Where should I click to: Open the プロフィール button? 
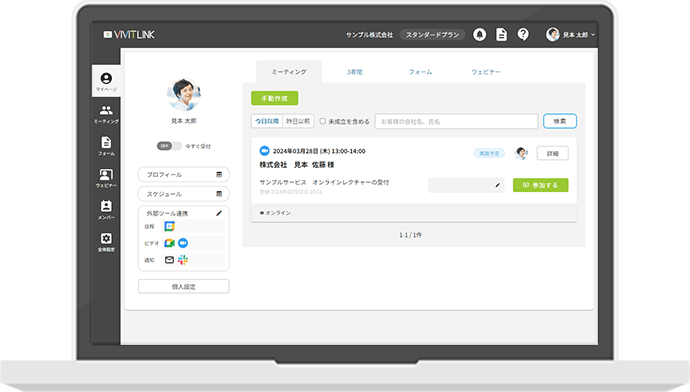click(184, 175)
